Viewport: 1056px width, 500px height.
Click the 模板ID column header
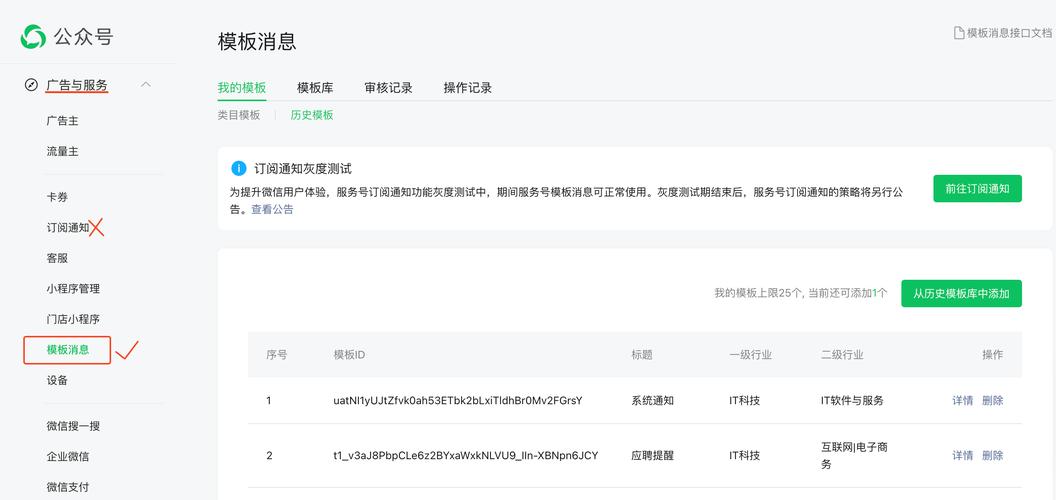point(350,354)
